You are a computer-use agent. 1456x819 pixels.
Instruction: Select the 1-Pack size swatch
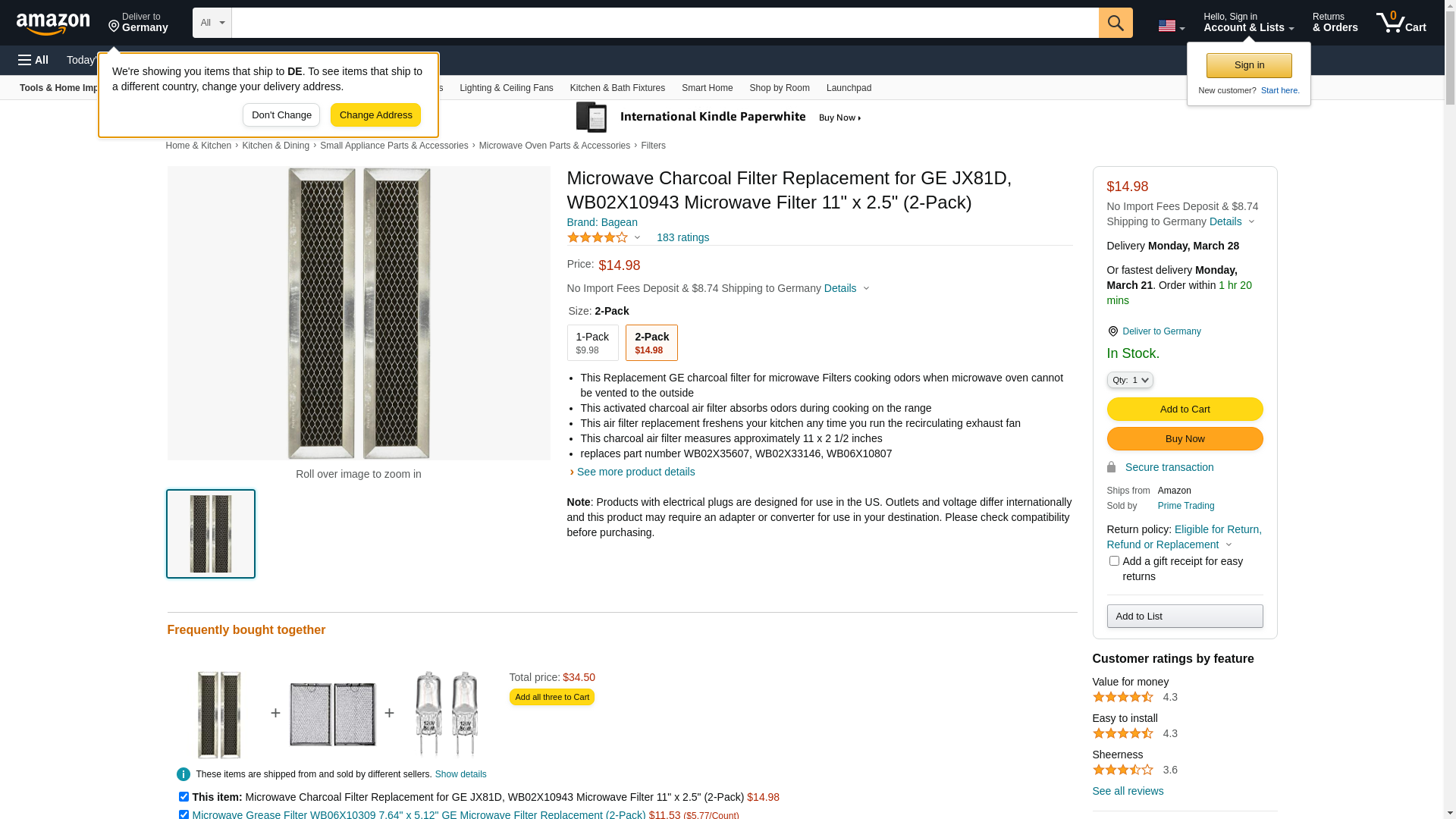tap(592, 343)
